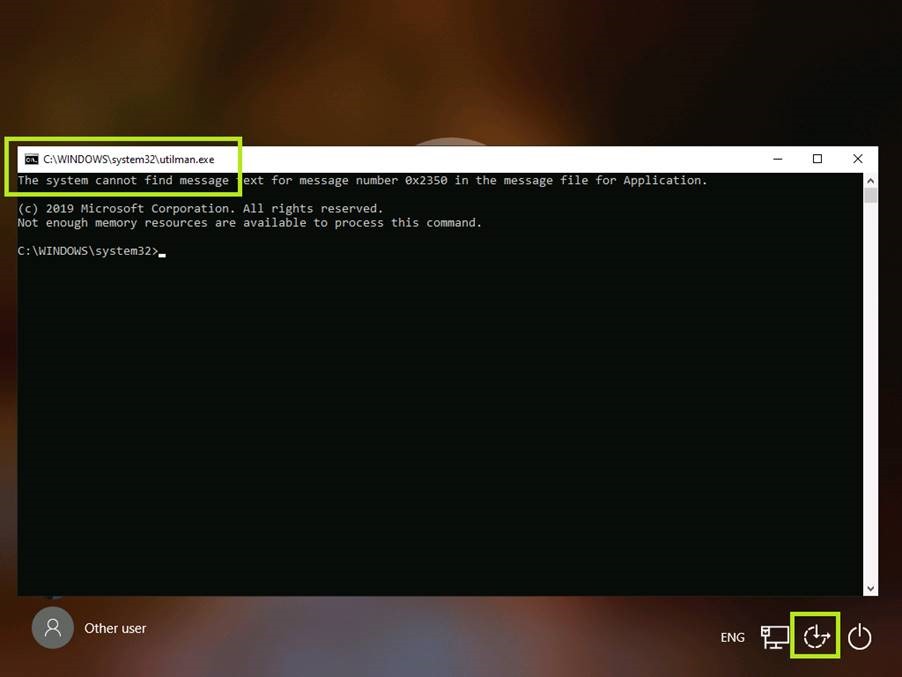Screen dimensions: 902x677
Task: Click the Microsoft Corporation copyright line
Action: (x=200, y=209)
